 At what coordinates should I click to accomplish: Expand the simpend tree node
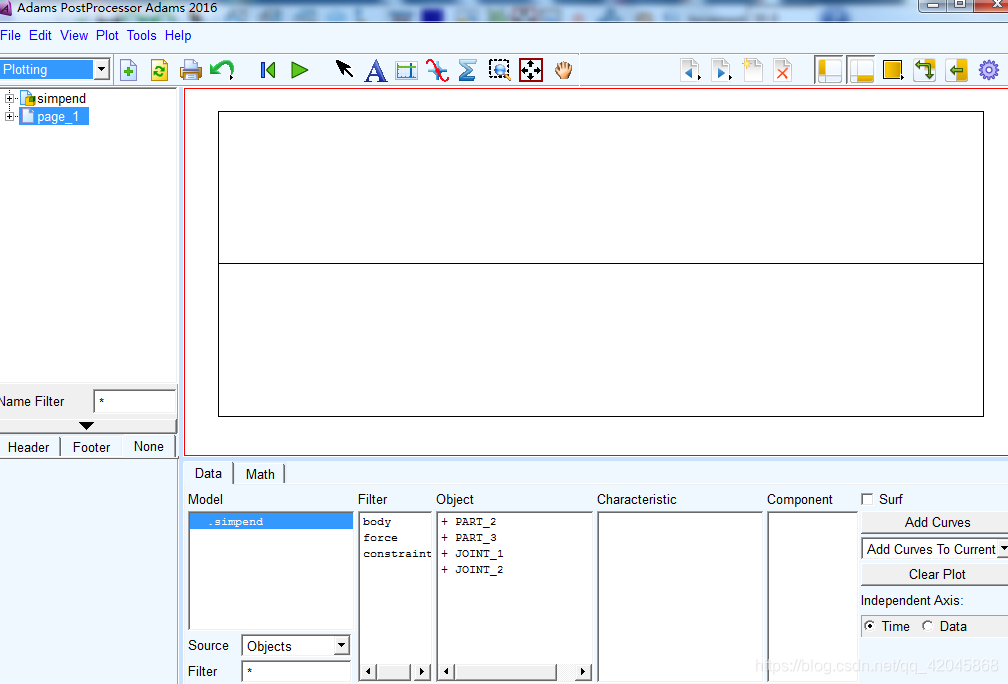click(x=10, y=98)
